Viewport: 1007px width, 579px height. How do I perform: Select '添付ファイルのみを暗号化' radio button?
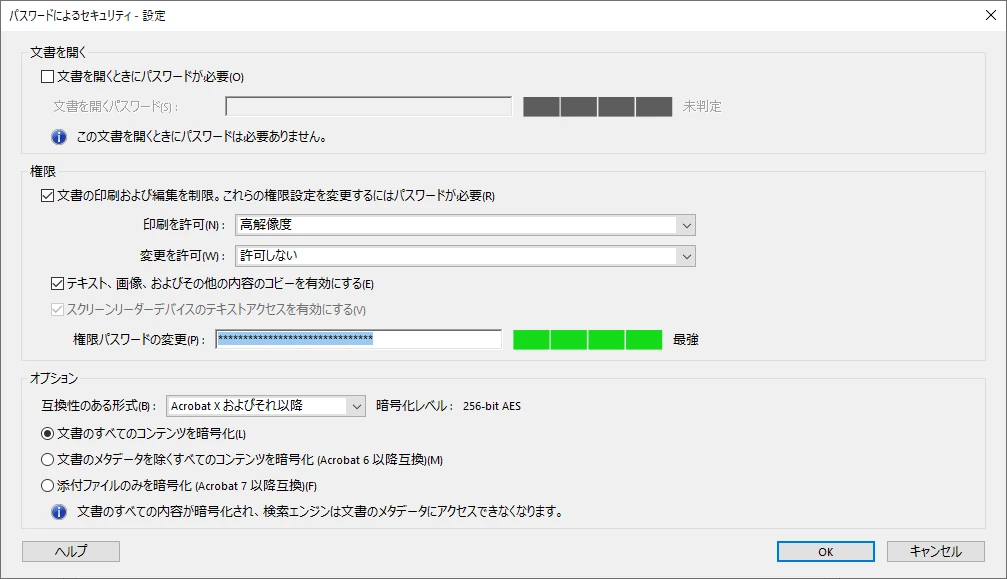coord(48,486)
